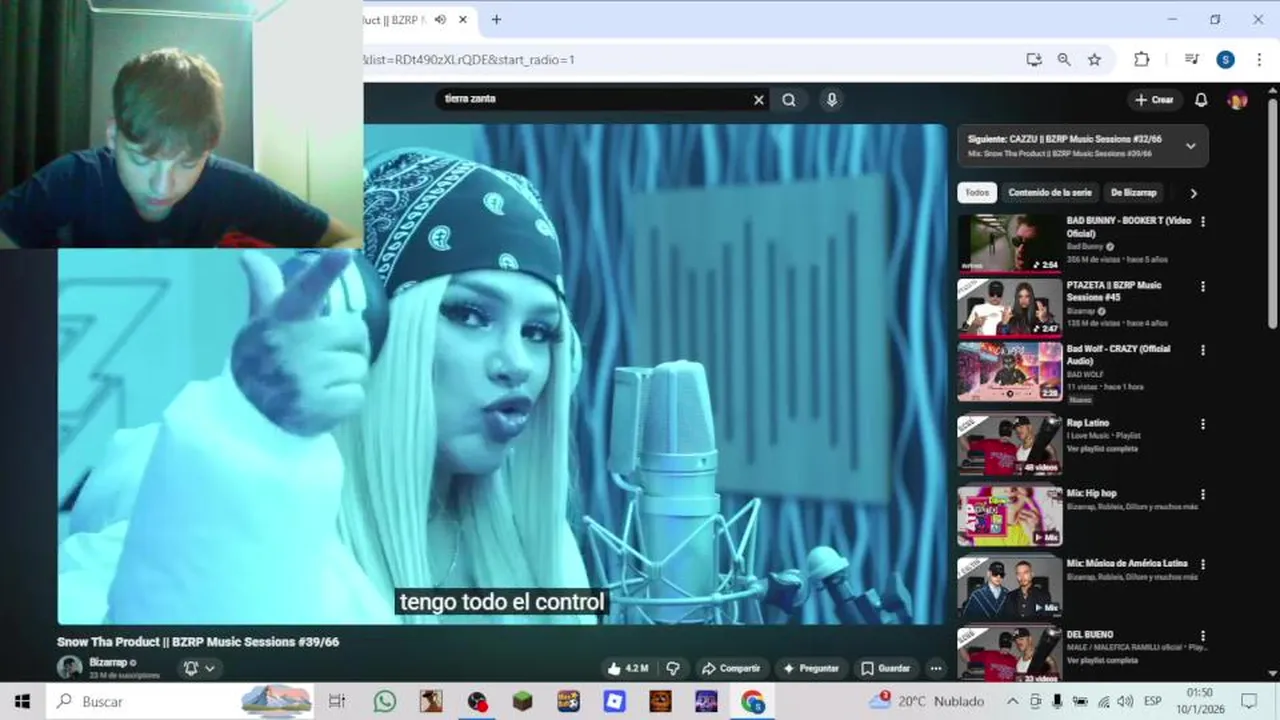Open the Rap Latino playlist title

(x=1088, y=423)
